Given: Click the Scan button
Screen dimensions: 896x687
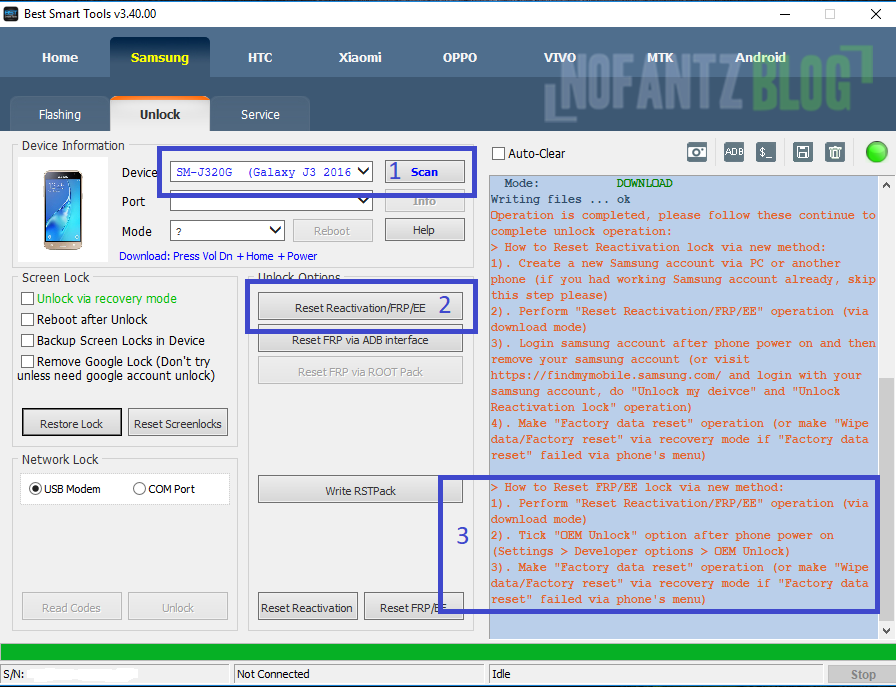Looking at the screenshot, I should point(425,171).
